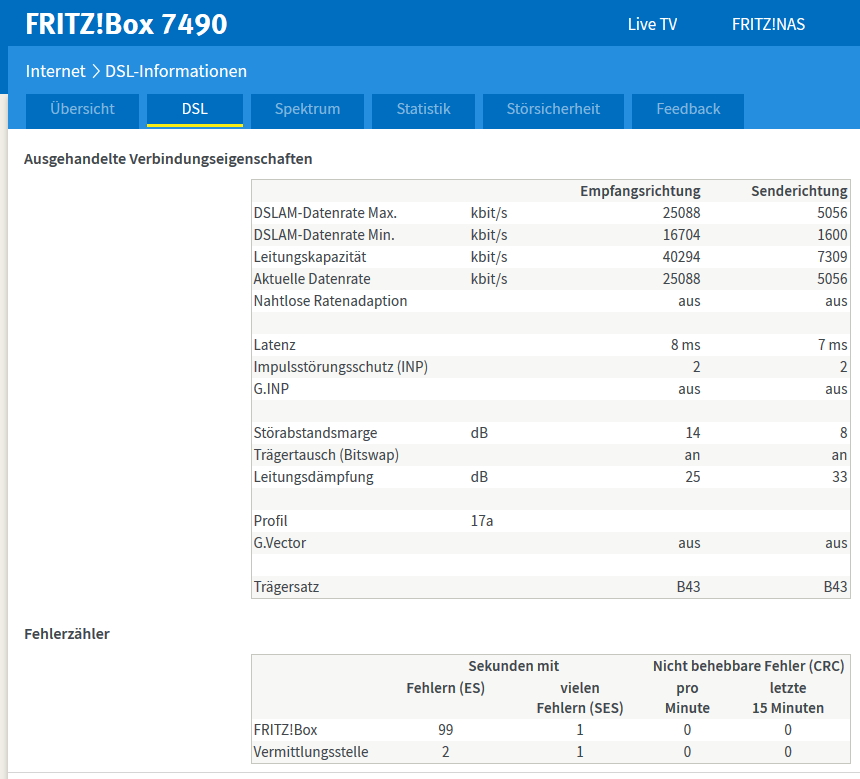Select the DSLAM-Datenrate Min. row label
The image size is (860, 779).
pyautogui.click(x=324, y=235)
